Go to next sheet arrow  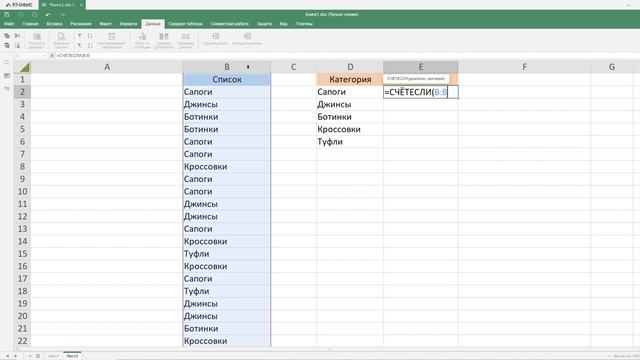16,356
